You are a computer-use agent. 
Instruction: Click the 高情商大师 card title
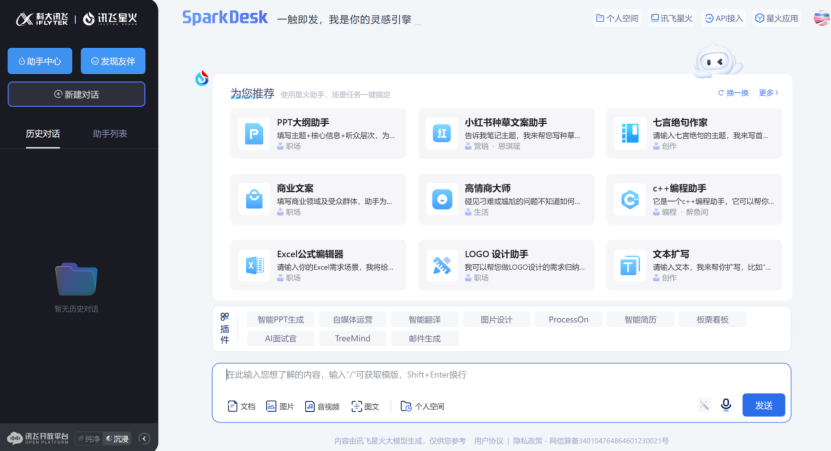pos(488,188)
